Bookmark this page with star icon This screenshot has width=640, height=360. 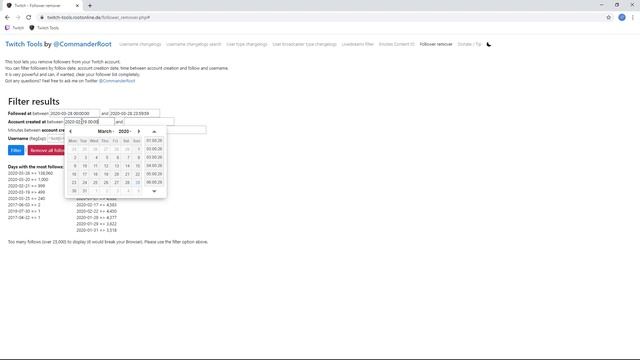(x=609, y=18)
